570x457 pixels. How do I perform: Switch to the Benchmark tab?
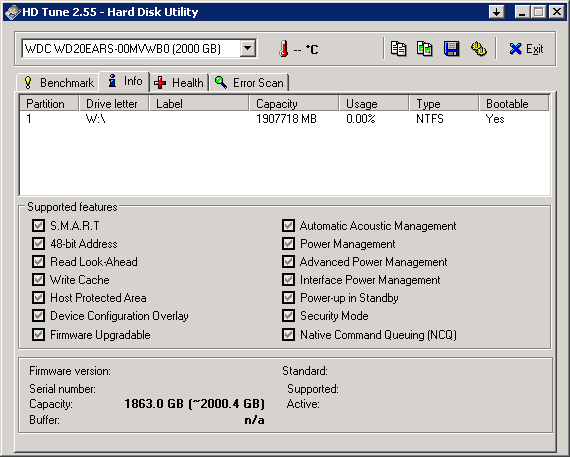pos(58,83)
